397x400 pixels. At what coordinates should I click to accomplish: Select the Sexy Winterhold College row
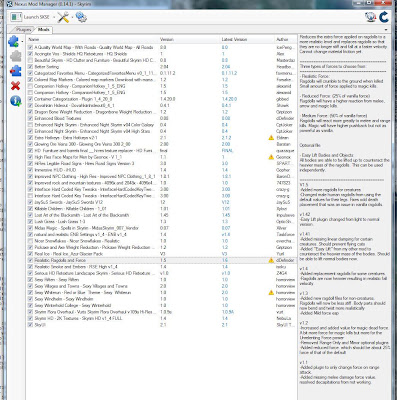161,306
